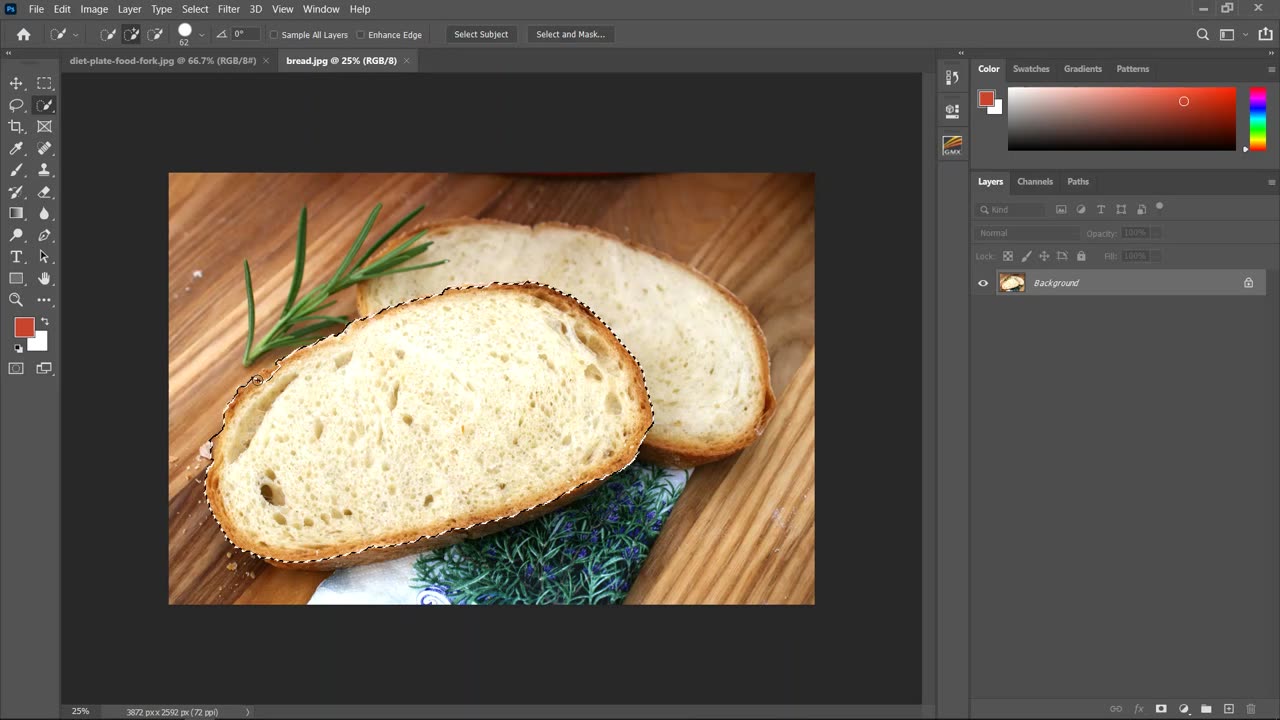This screenshot has height=720, width=1280.
Task: Toggle the layer filter on/off switch
Action: (x=1160, y=207)
